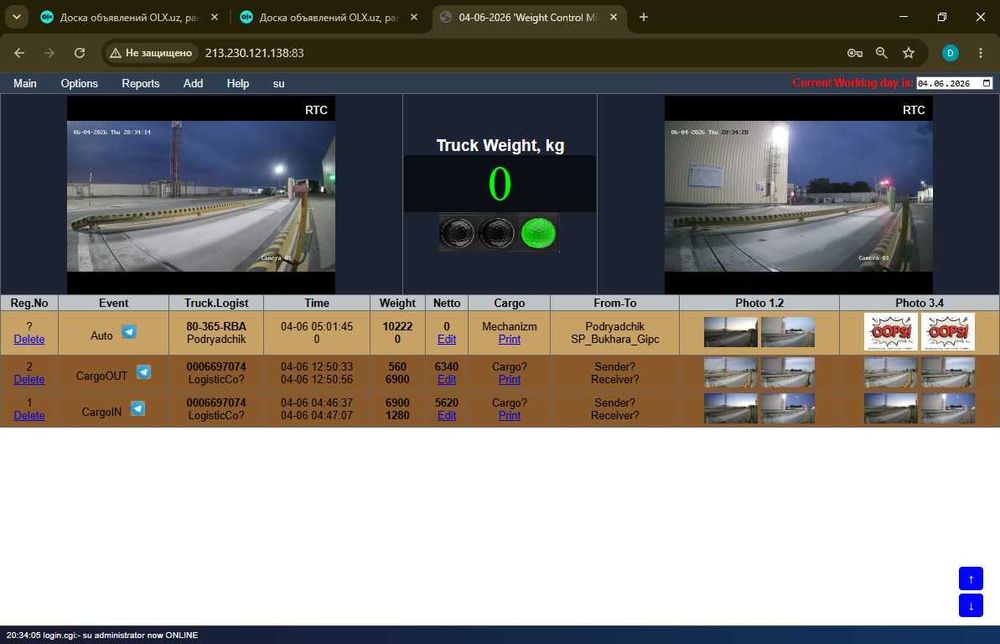The width and height of the screenshot is (1000, 644).
Task: Click the Telegram icon in CargoOUT row
Action: [143, 372]
